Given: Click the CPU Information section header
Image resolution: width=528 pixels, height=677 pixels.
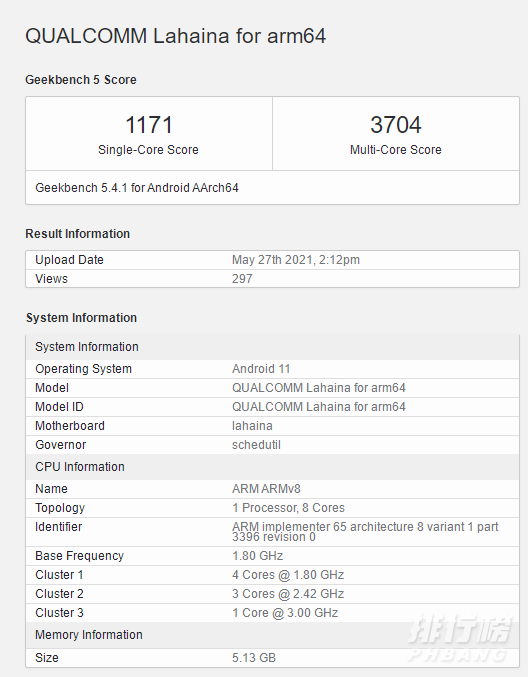Looking at the screenshot, I should tap(80, 467).
